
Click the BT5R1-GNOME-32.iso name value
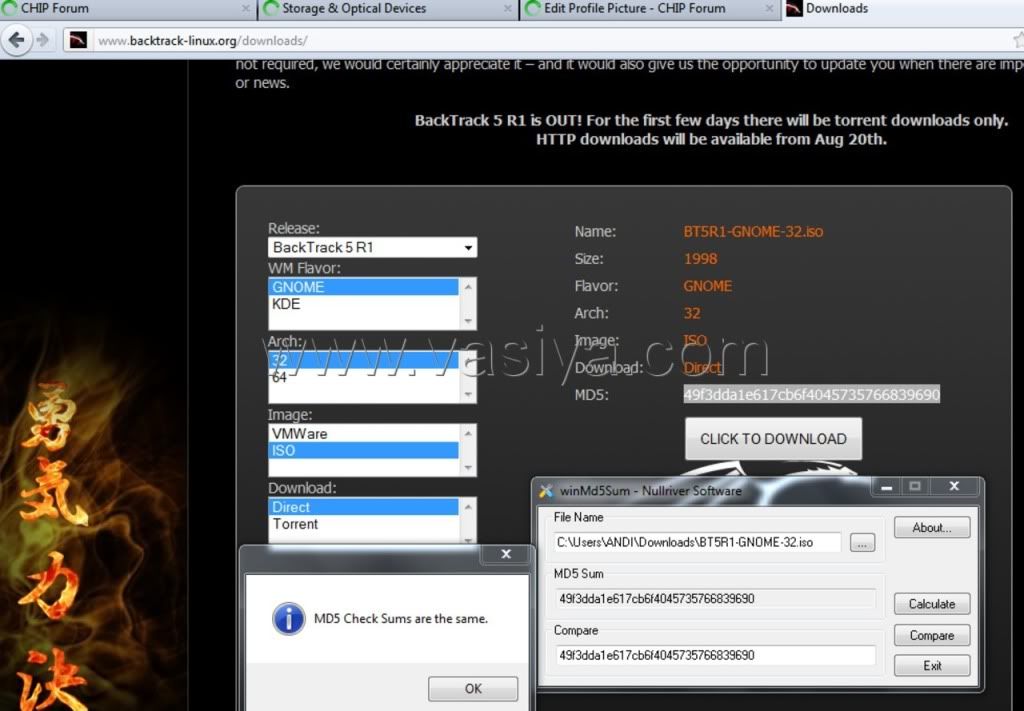(753, 231)
